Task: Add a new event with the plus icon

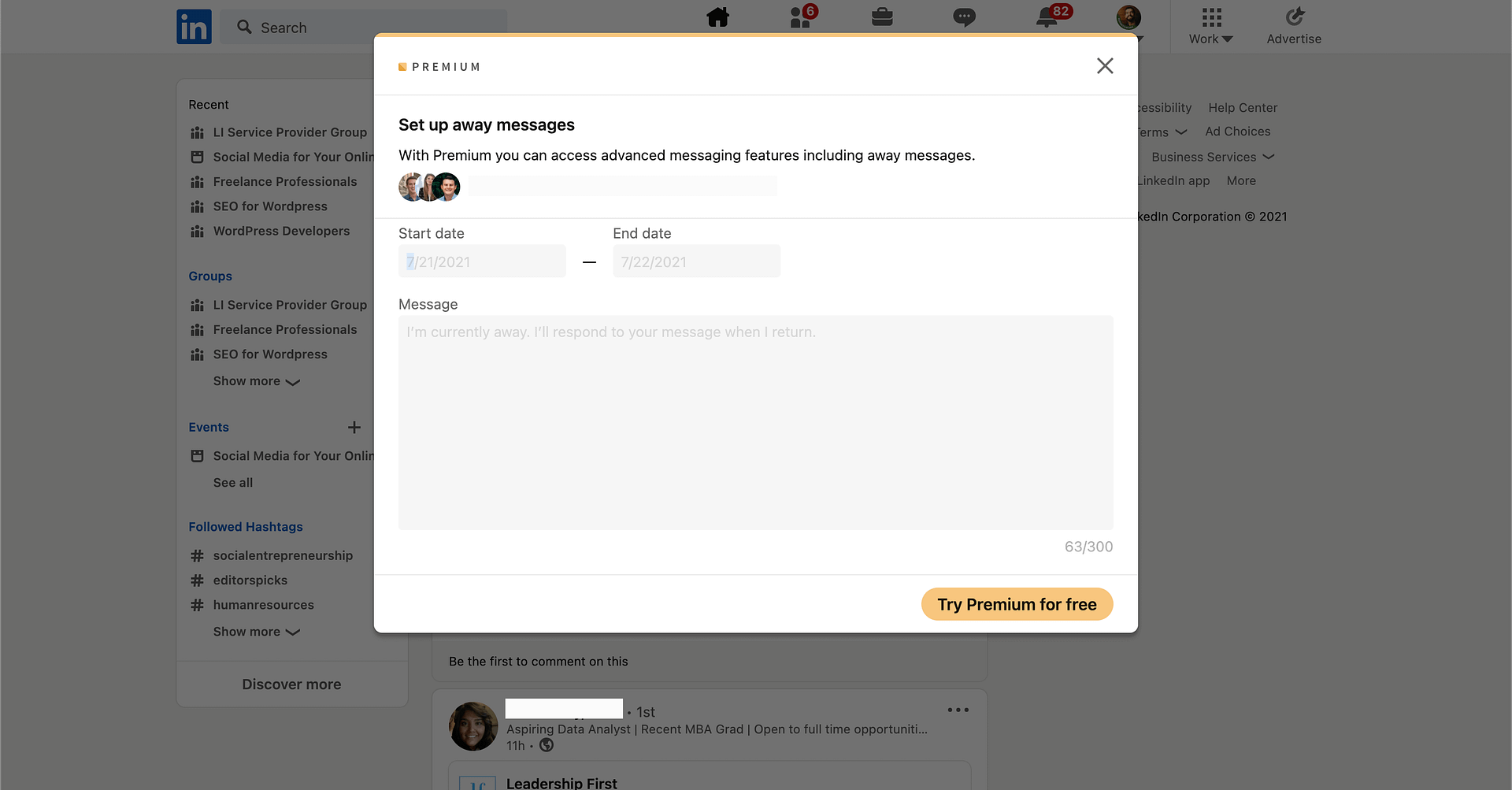Action: tap(354, 427)
